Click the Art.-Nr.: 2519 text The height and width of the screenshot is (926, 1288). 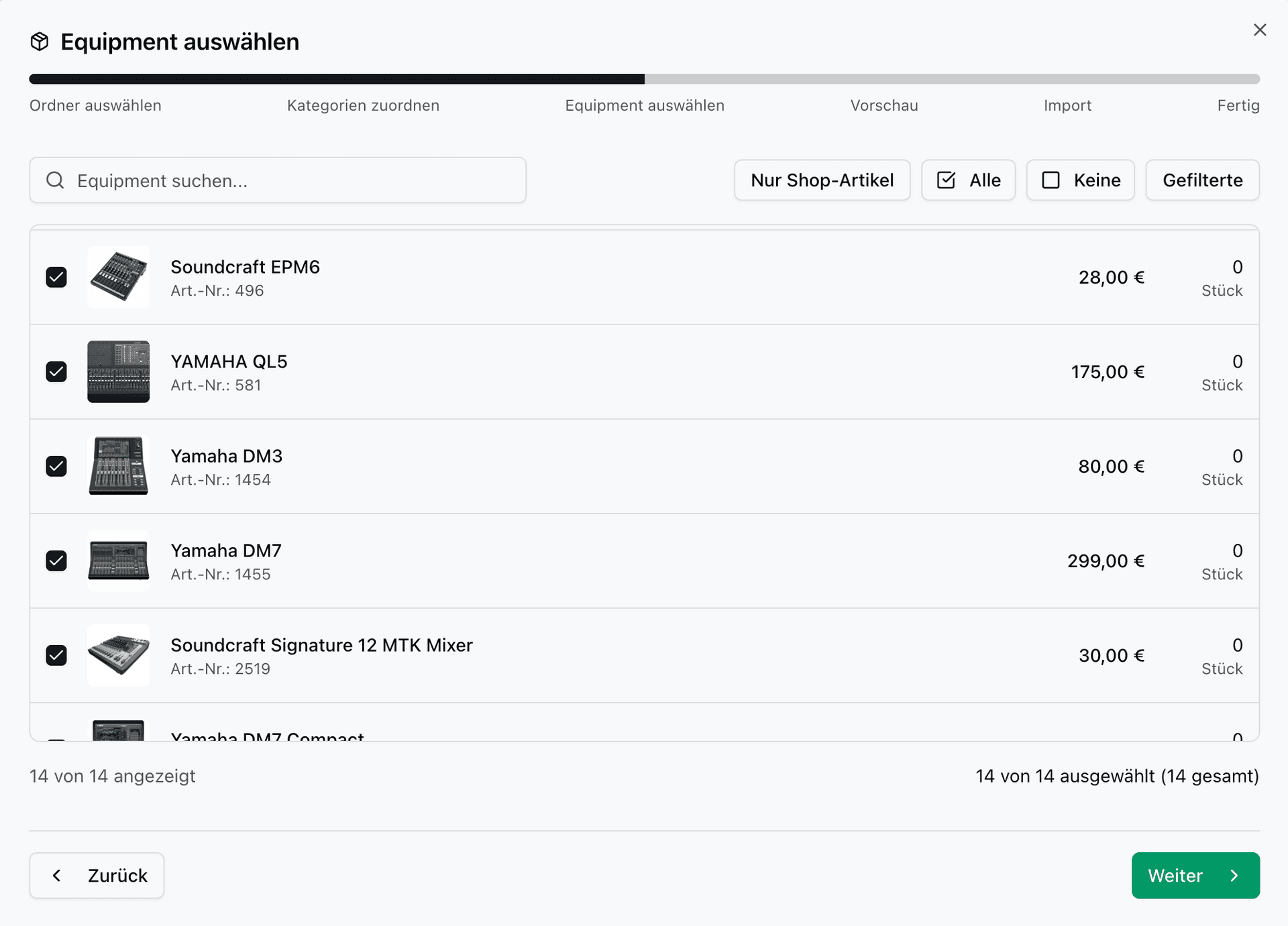tap(220, 669)
